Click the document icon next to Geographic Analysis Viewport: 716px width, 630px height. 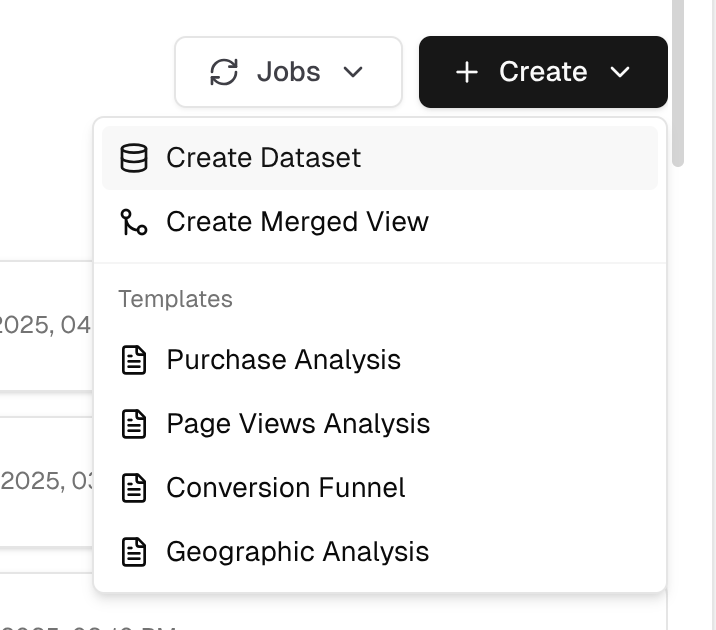134,552
